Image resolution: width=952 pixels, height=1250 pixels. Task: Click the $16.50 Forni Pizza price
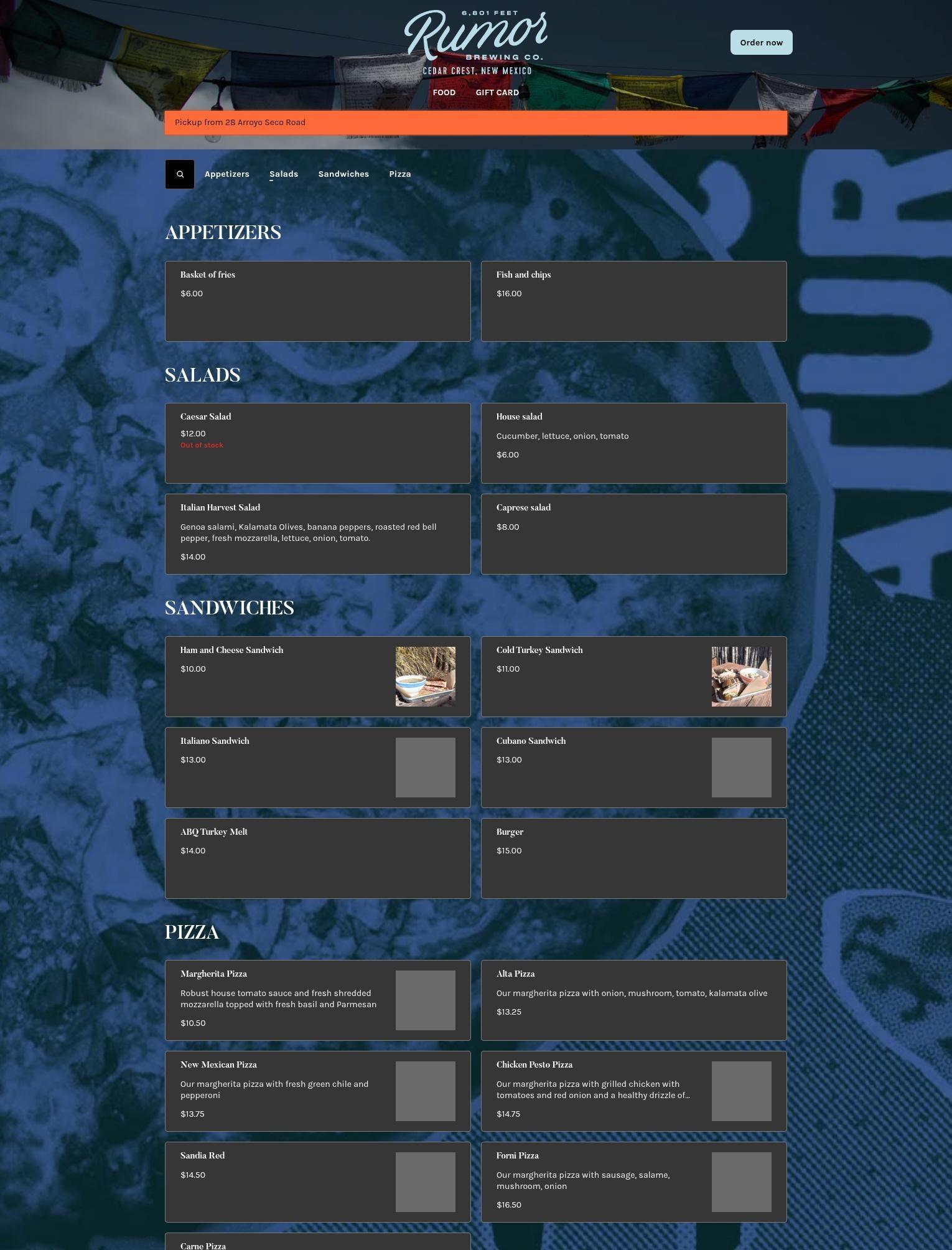(509, 1205)
